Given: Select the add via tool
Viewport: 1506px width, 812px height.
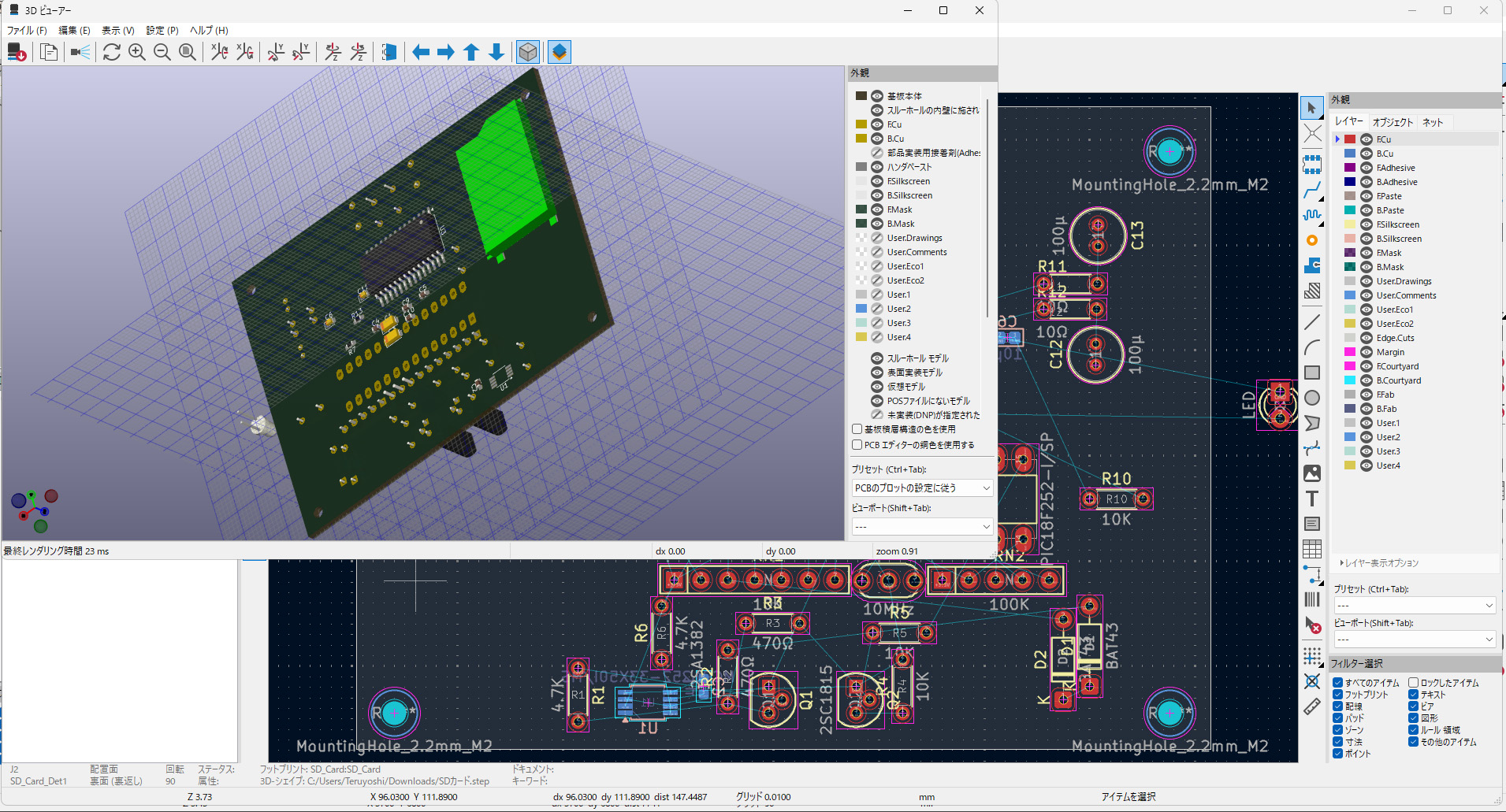Looking at the screenshot, I should pyautogui.click(x=1312, y=240).
